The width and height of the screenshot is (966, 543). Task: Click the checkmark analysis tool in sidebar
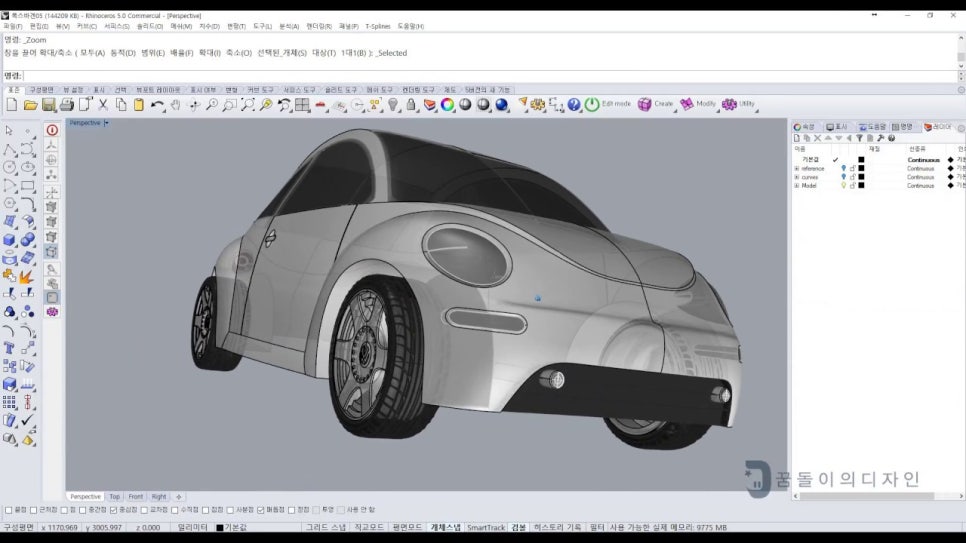coord(27,420)
